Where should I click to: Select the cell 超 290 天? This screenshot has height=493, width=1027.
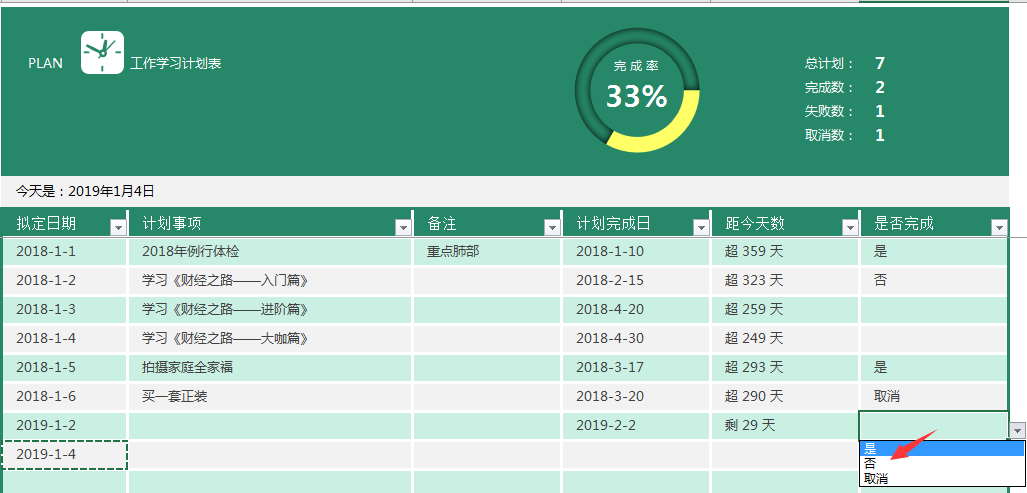point(785,396)
